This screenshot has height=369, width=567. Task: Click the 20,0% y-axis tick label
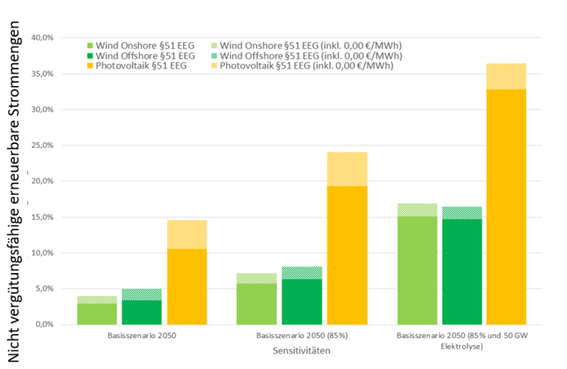click(x=42, y=181)
